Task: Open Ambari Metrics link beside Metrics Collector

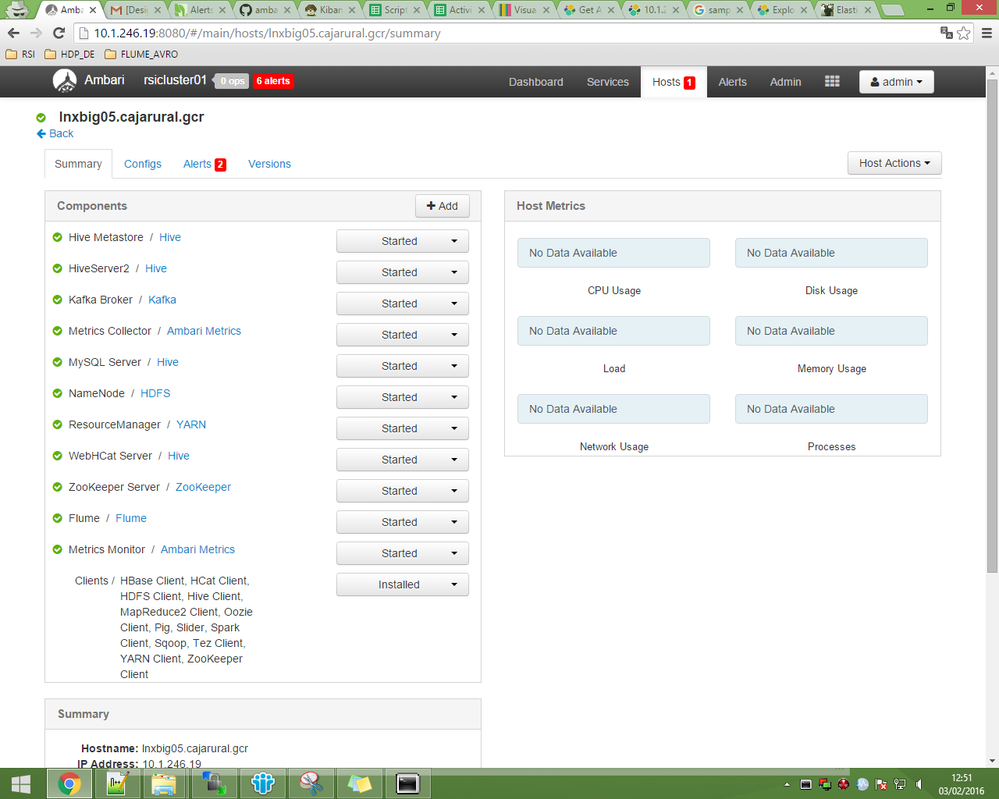Action: 204,331
